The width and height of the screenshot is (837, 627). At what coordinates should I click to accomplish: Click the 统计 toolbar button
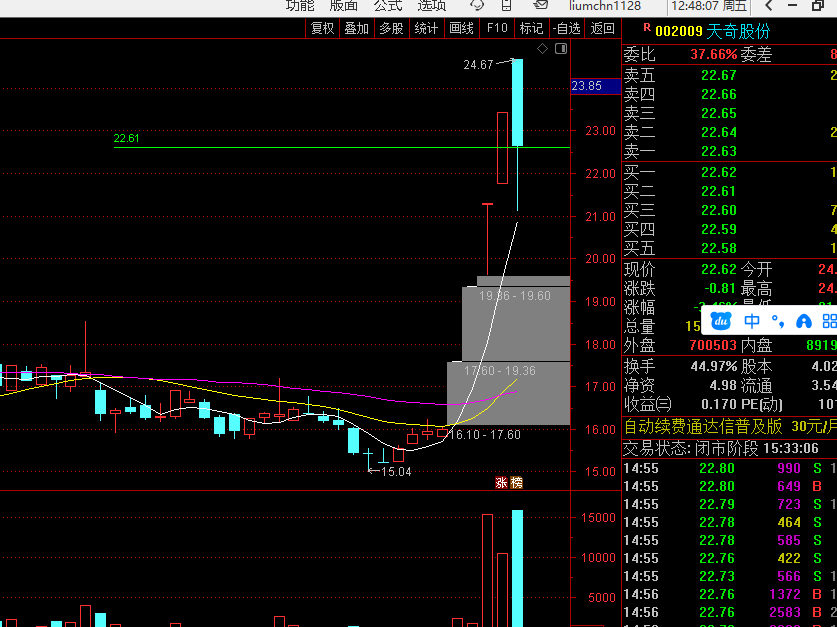click(426, 28)
